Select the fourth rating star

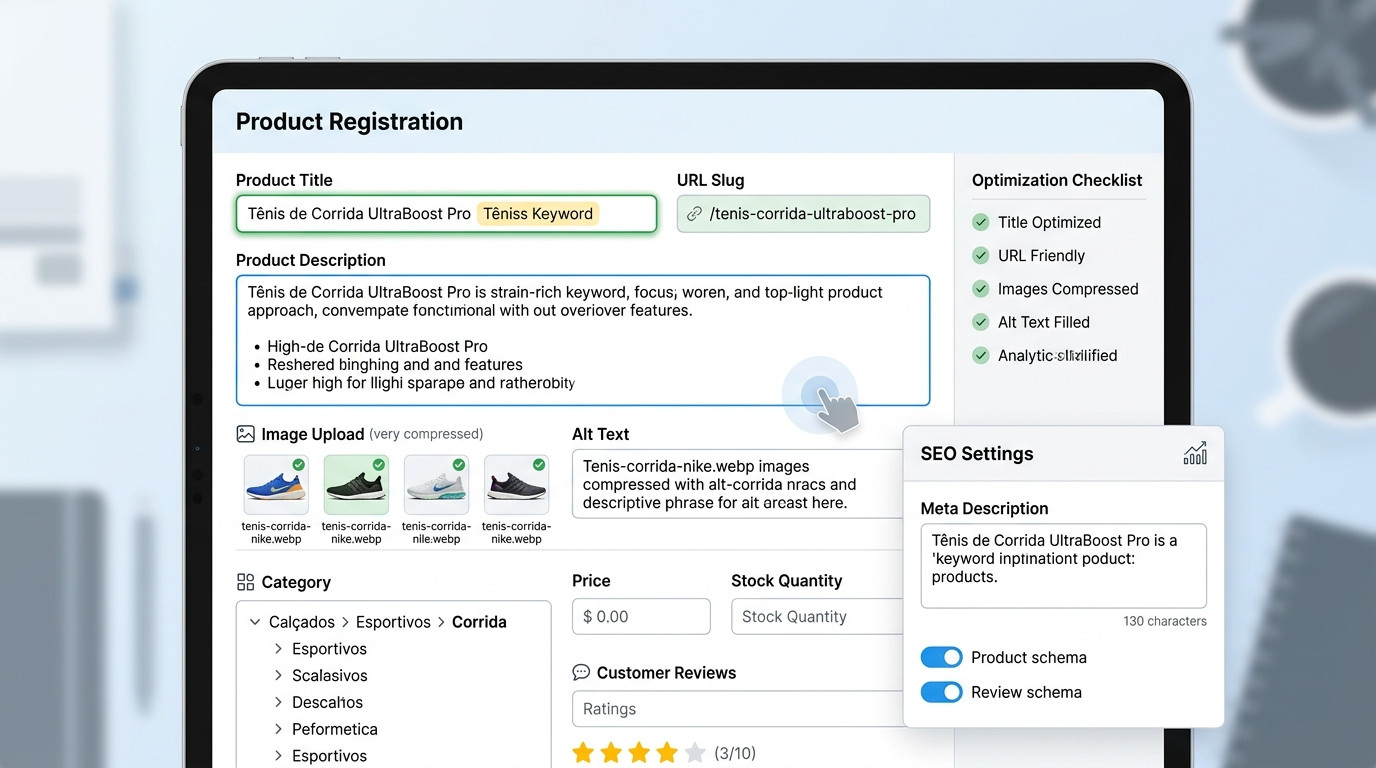tap(667, 752)
